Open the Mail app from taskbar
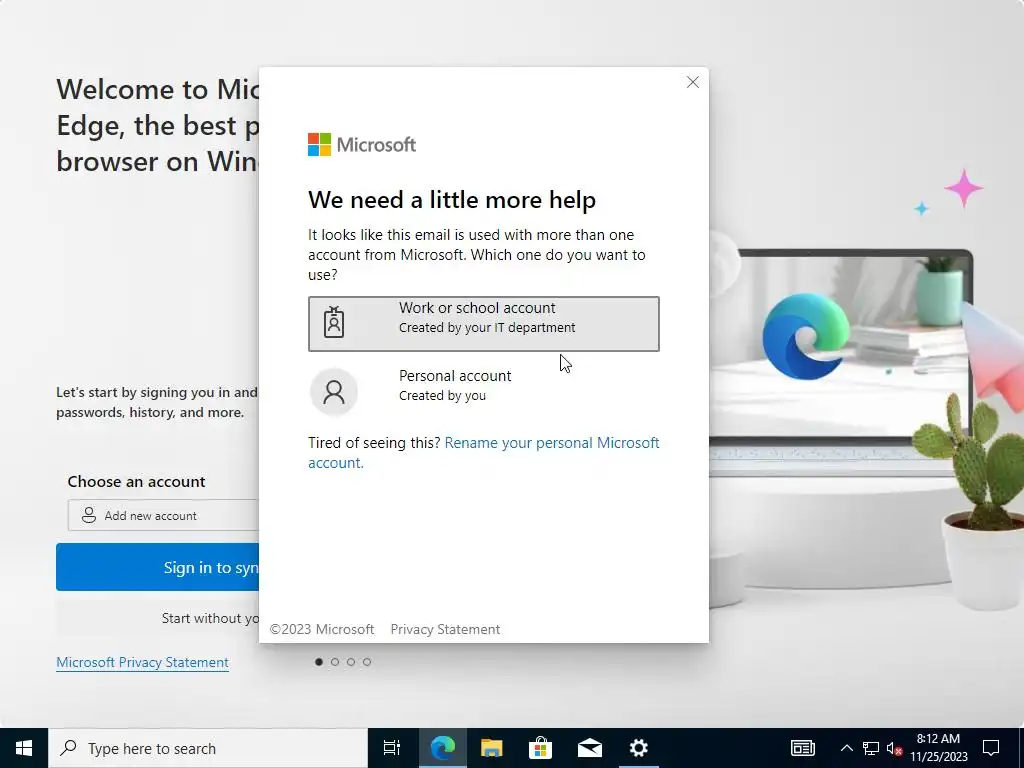Screen dimensions: 1024x768 (x=590, y=748)
